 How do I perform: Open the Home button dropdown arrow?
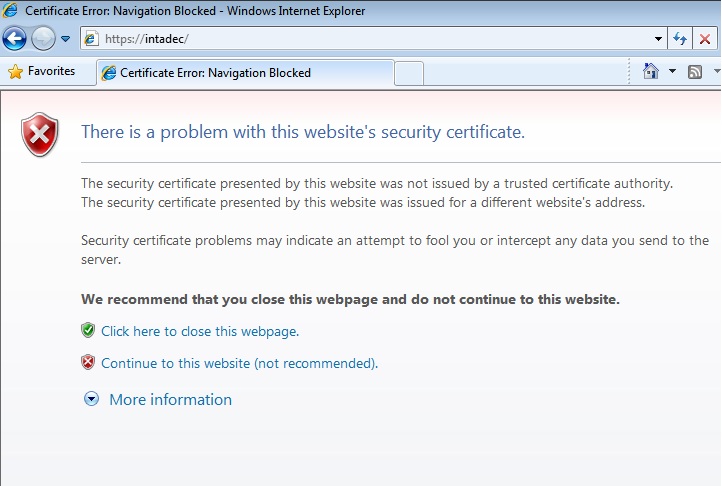[x=672, y=71]
